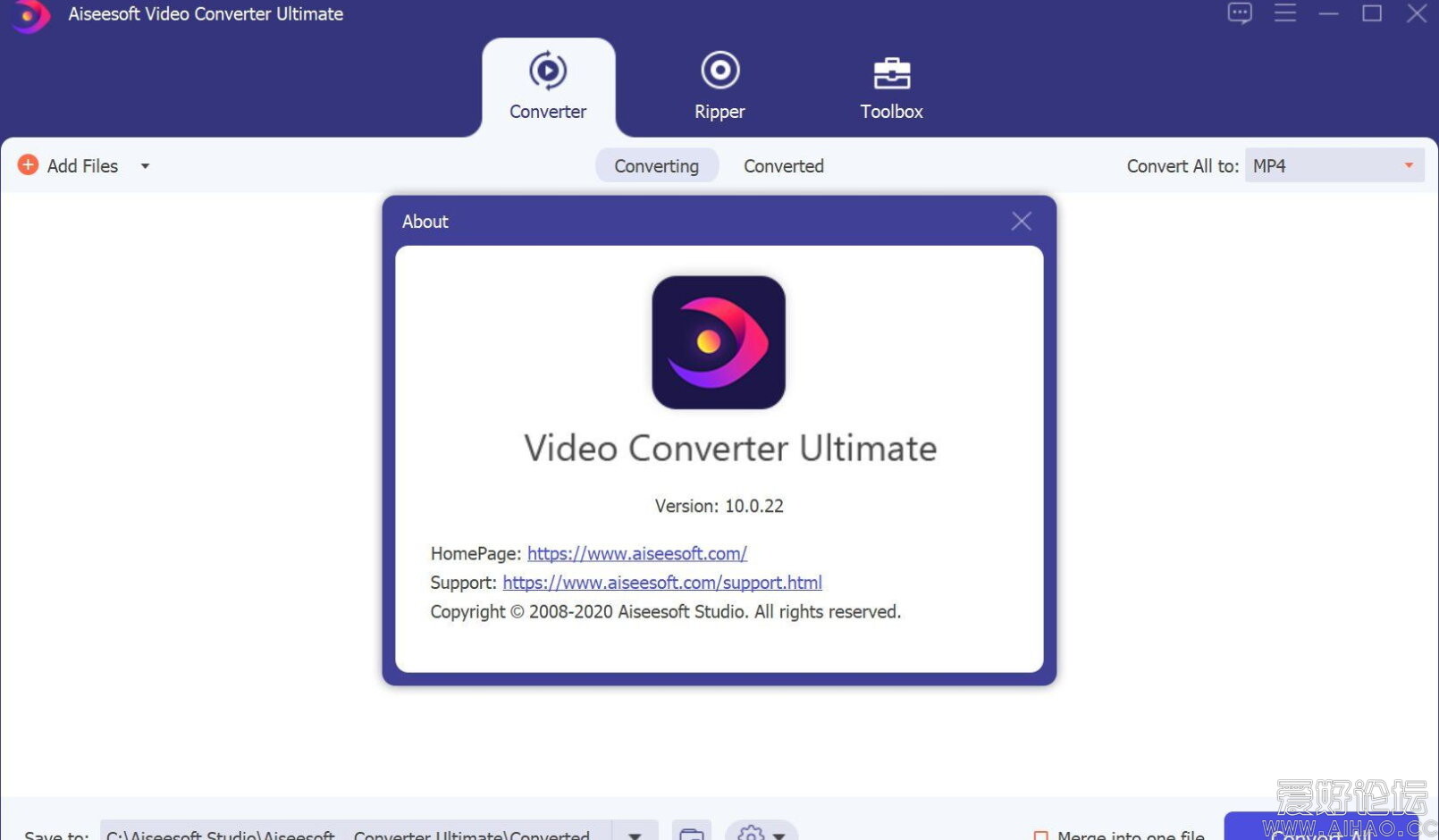
Task: Click the Save to path field
Action: (x=356, y=832)
